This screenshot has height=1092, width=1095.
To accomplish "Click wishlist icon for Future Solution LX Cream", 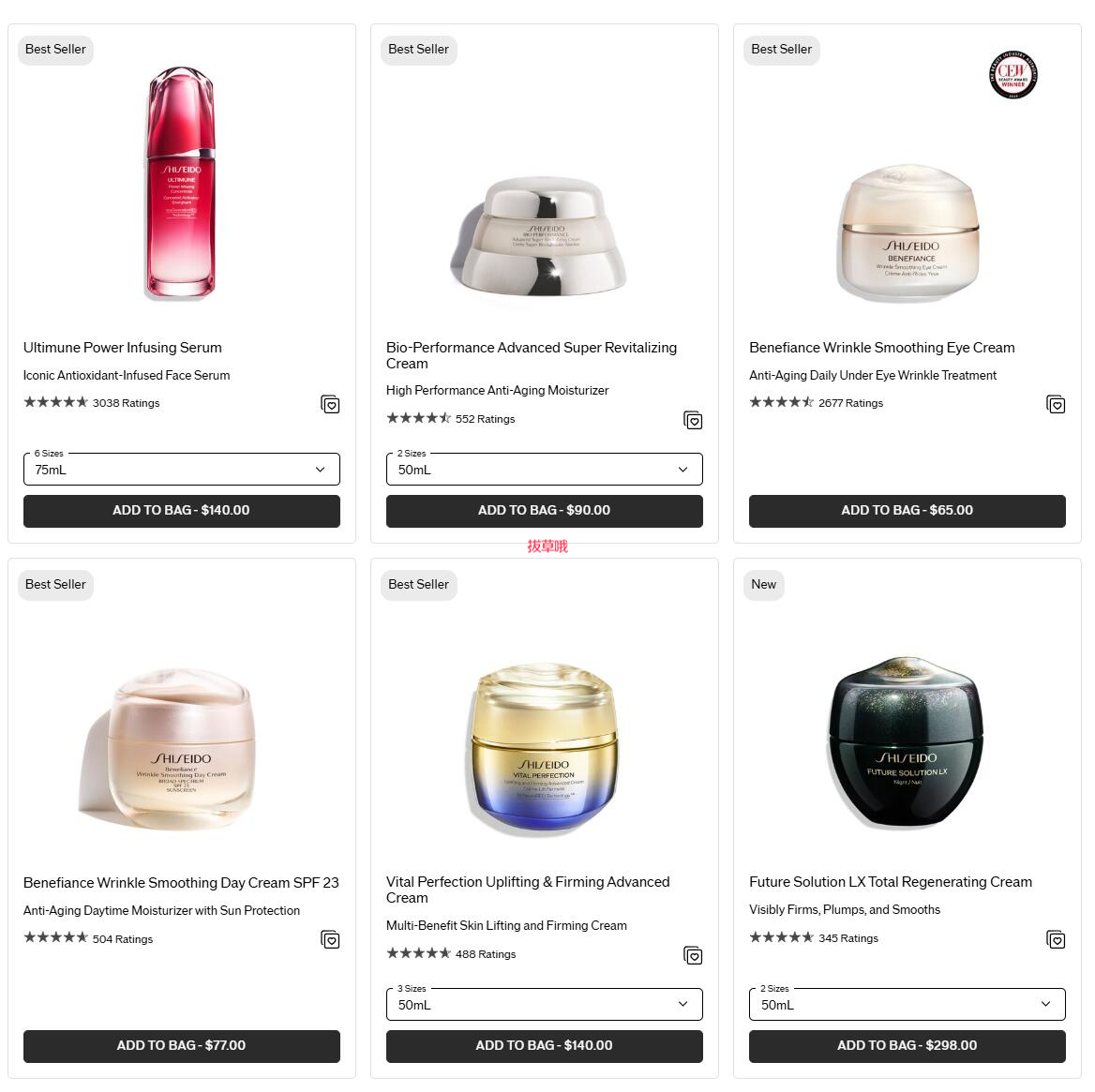I will [1056, 939].
